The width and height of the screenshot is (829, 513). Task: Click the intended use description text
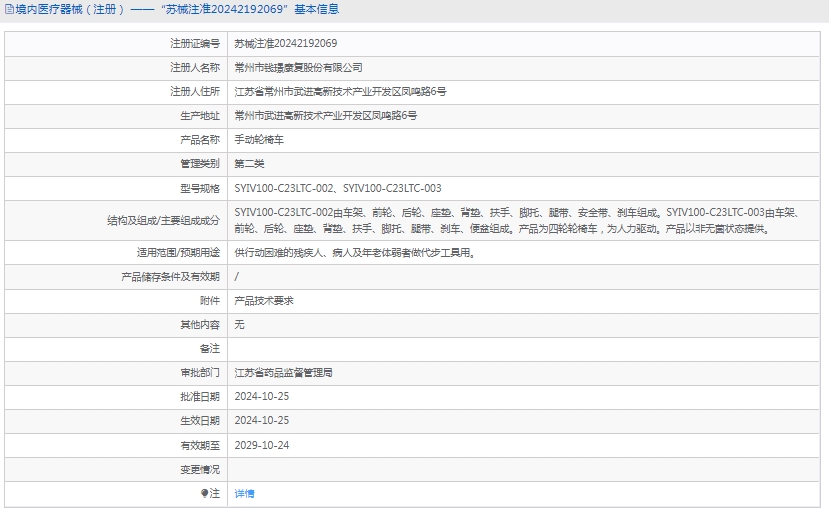[354, 253]
